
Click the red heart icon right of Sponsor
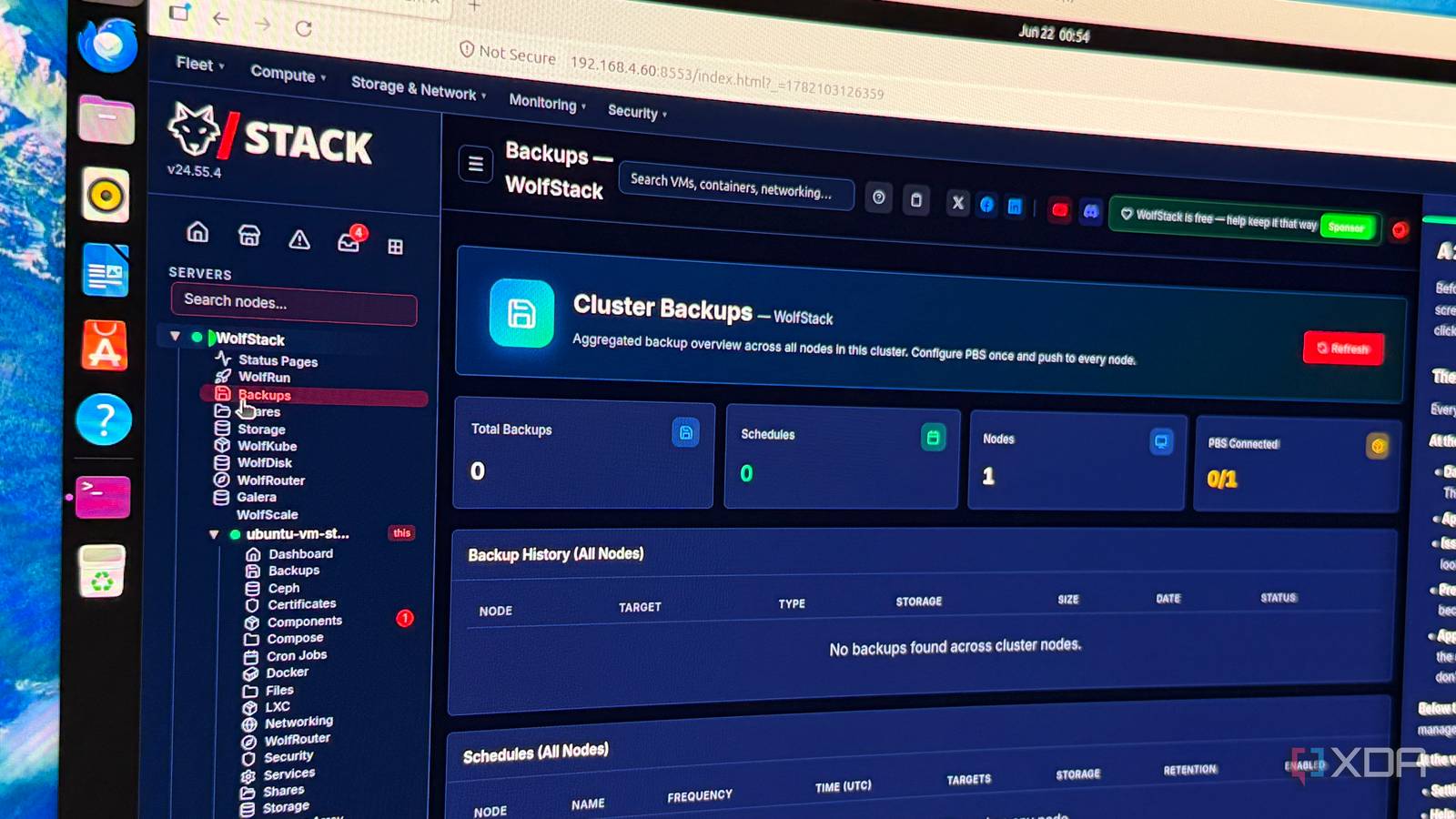[1400, 230]
